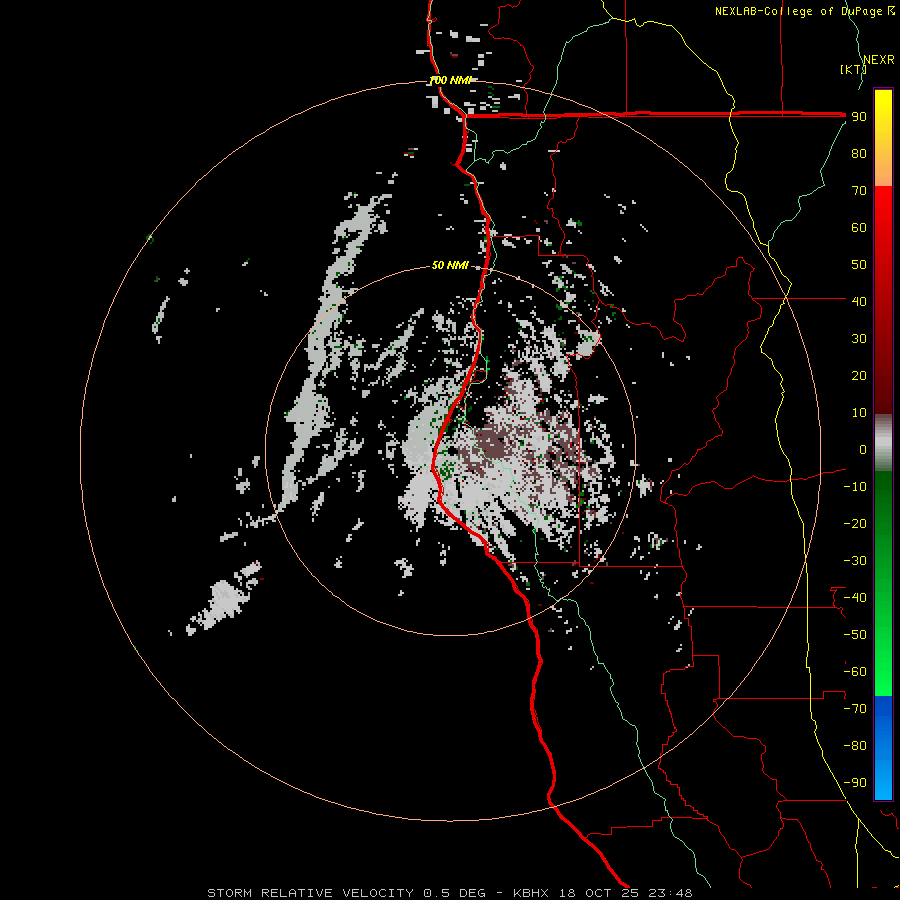
Task: Click the -70 value on the velocity scale
Action: point(855,709)
